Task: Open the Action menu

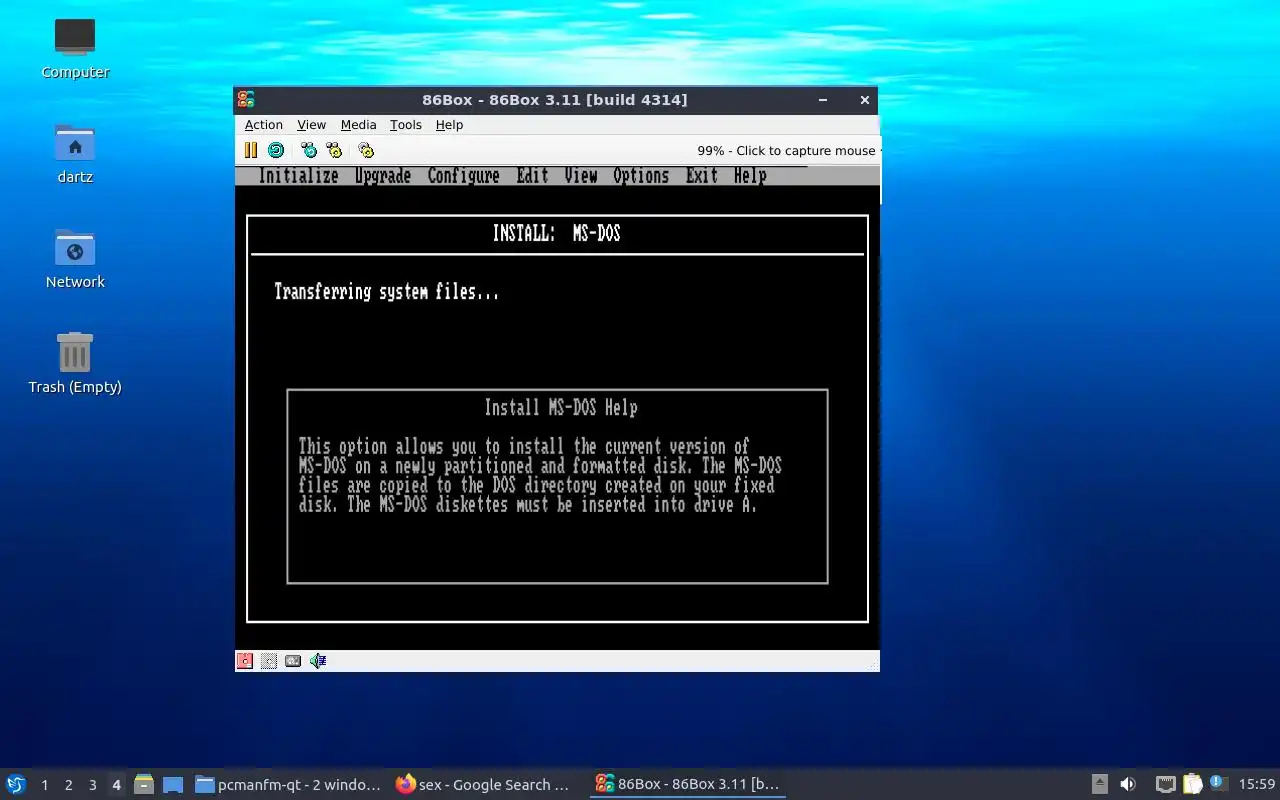Action: pos(264,125)
